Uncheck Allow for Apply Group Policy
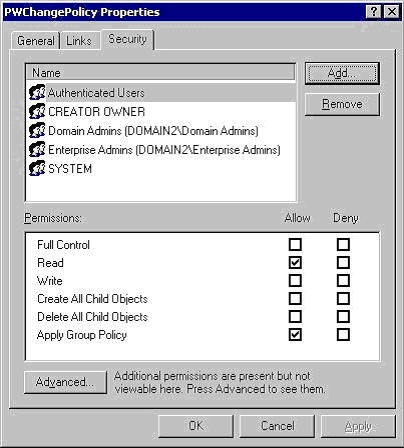Image resolution: width=404 pixels, height=448 pixels. tap(295, 334)
